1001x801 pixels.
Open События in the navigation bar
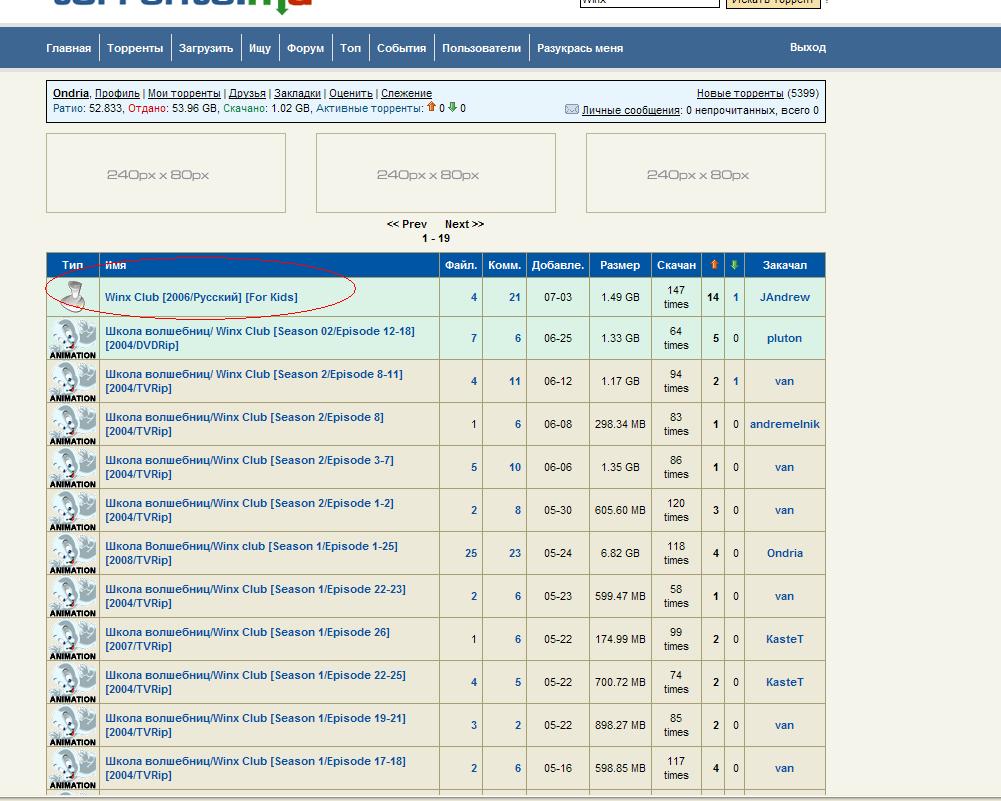(x=401, y=48)
